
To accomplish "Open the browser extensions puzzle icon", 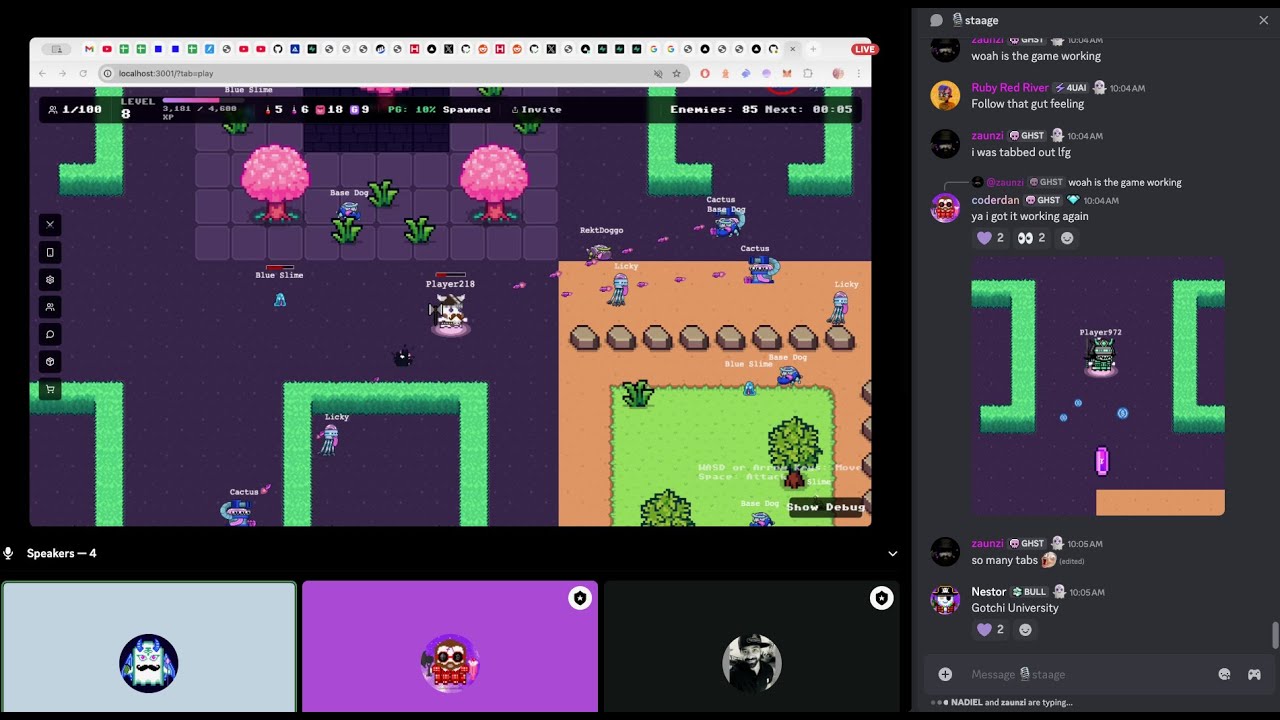I will (808, 73).
